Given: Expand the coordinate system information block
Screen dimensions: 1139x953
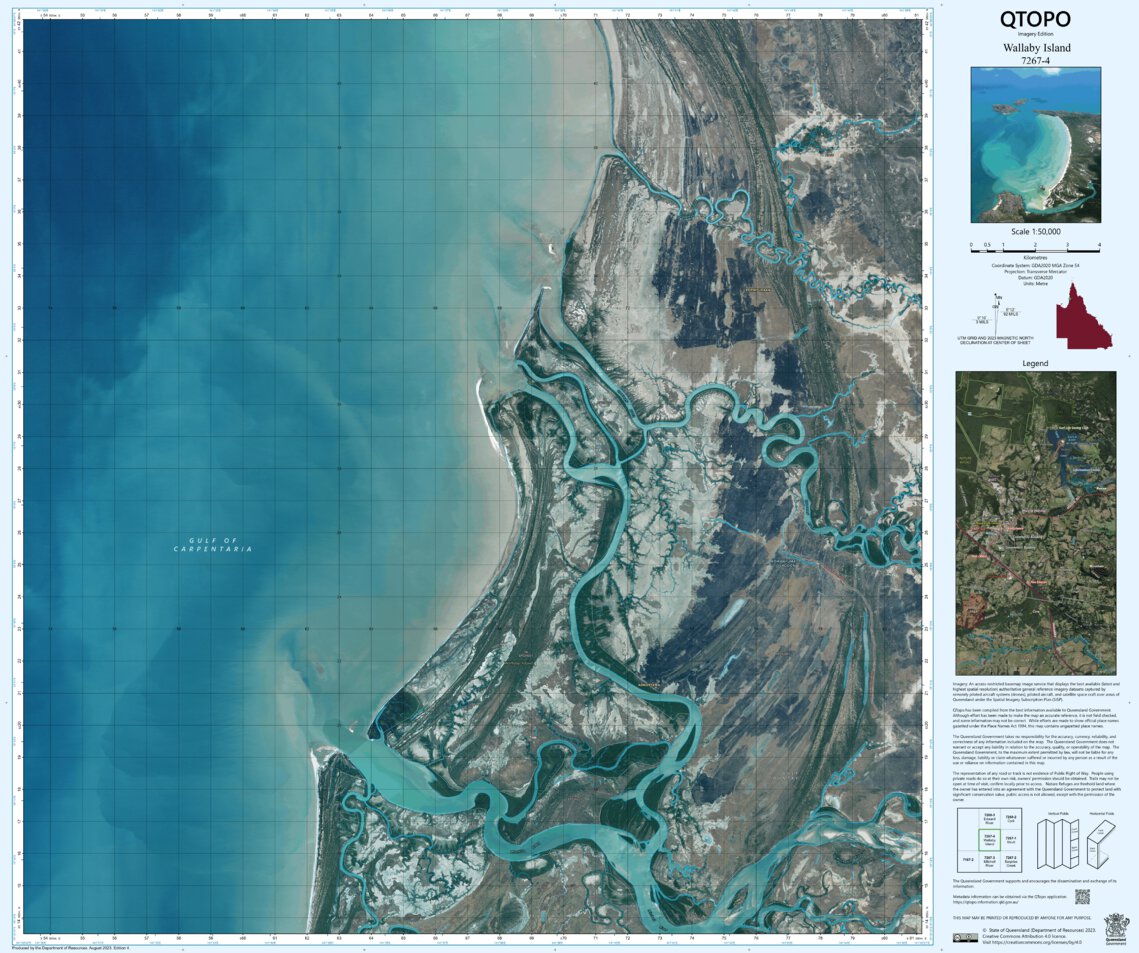Looking at the screenshot, I should 1035,272.
